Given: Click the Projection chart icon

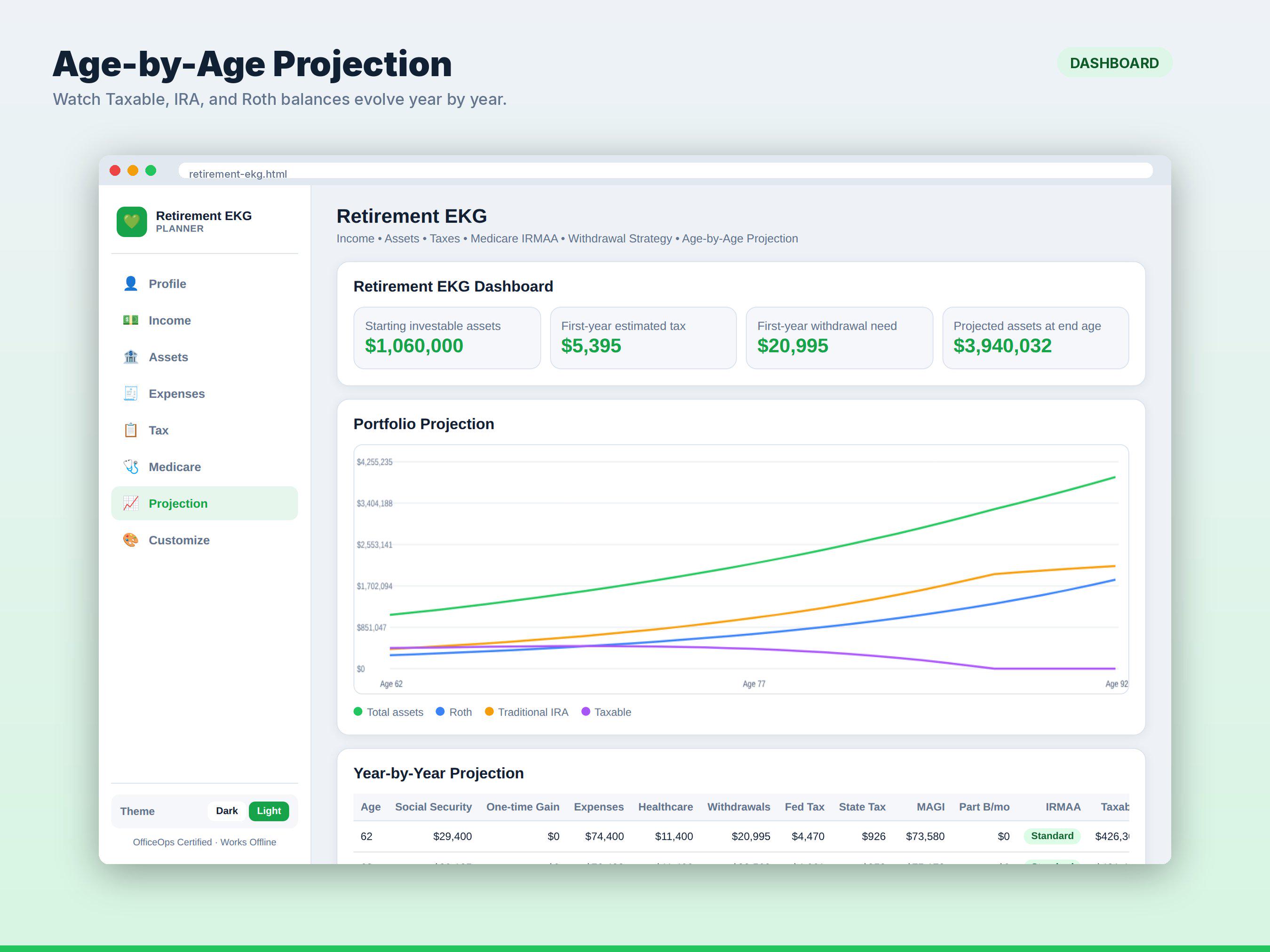Looking at the screenshot, I should click(130, 503).
